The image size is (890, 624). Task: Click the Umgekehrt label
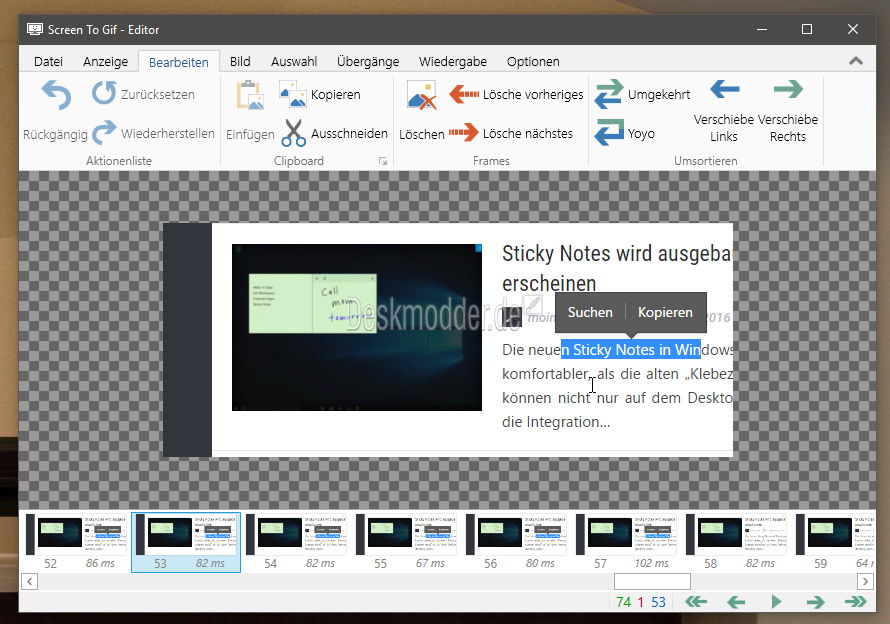coord(659,94)
